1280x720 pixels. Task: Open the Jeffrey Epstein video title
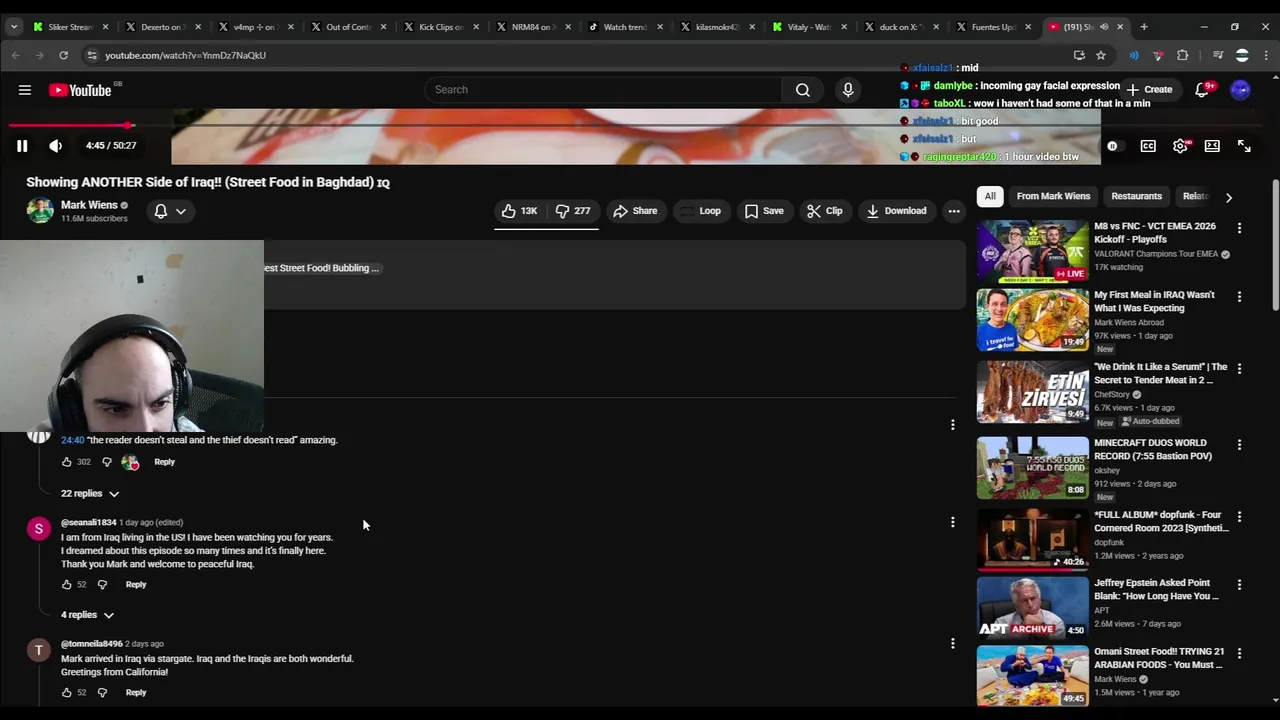(x=1156, y=589)
